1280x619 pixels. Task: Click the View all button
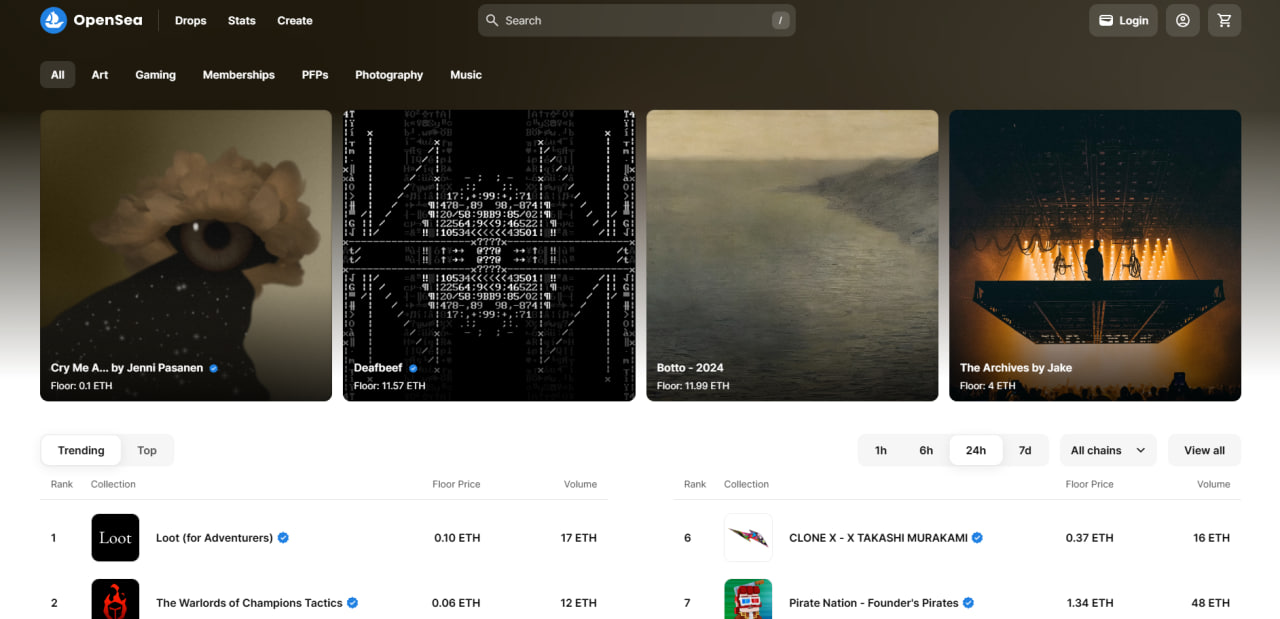[1204, 450]
